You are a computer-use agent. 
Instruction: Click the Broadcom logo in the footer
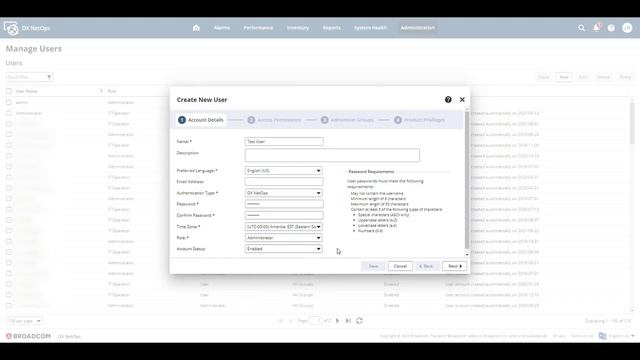28,336
